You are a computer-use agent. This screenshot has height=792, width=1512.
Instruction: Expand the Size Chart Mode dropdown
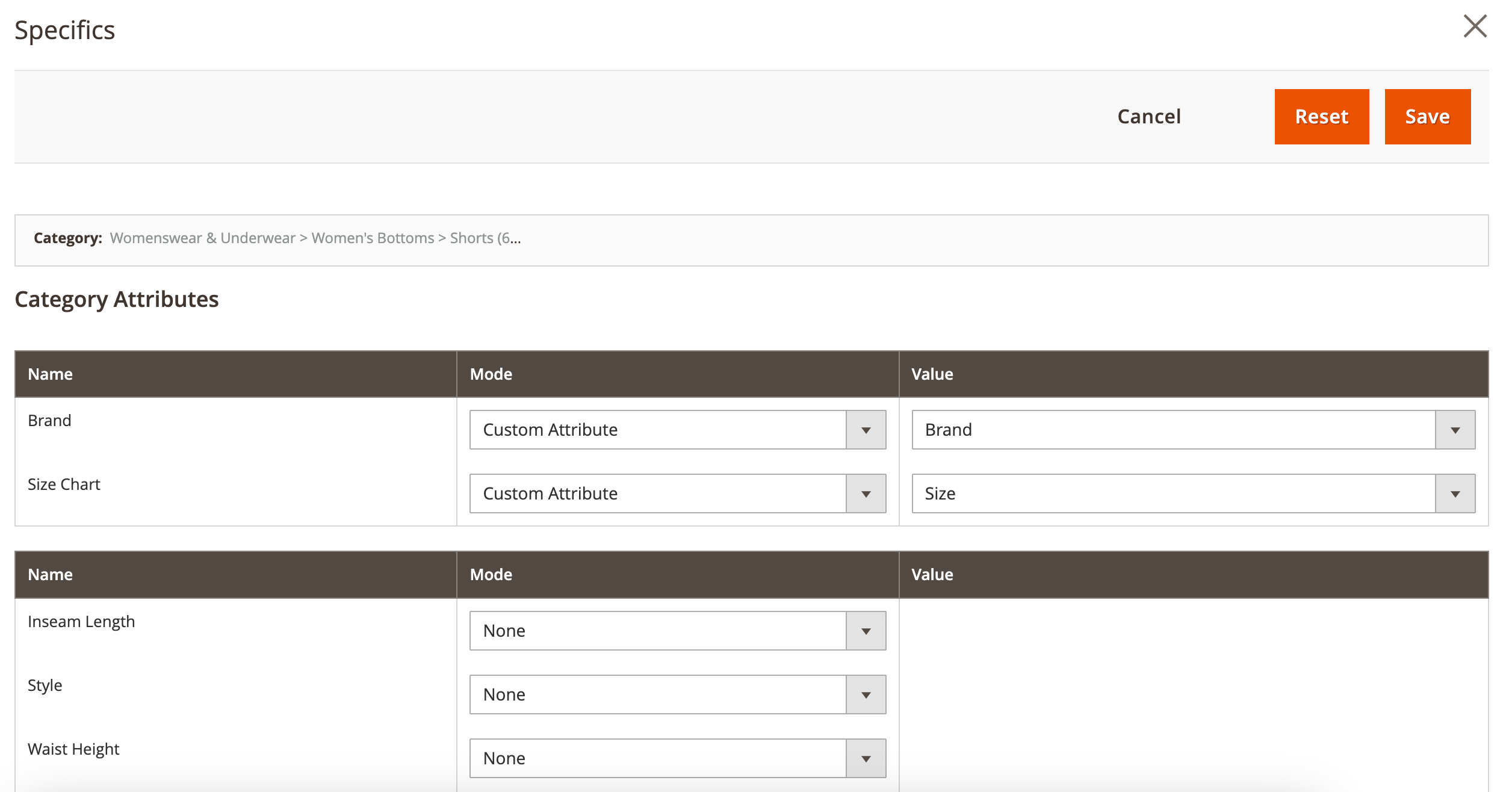tap(658, 493)
